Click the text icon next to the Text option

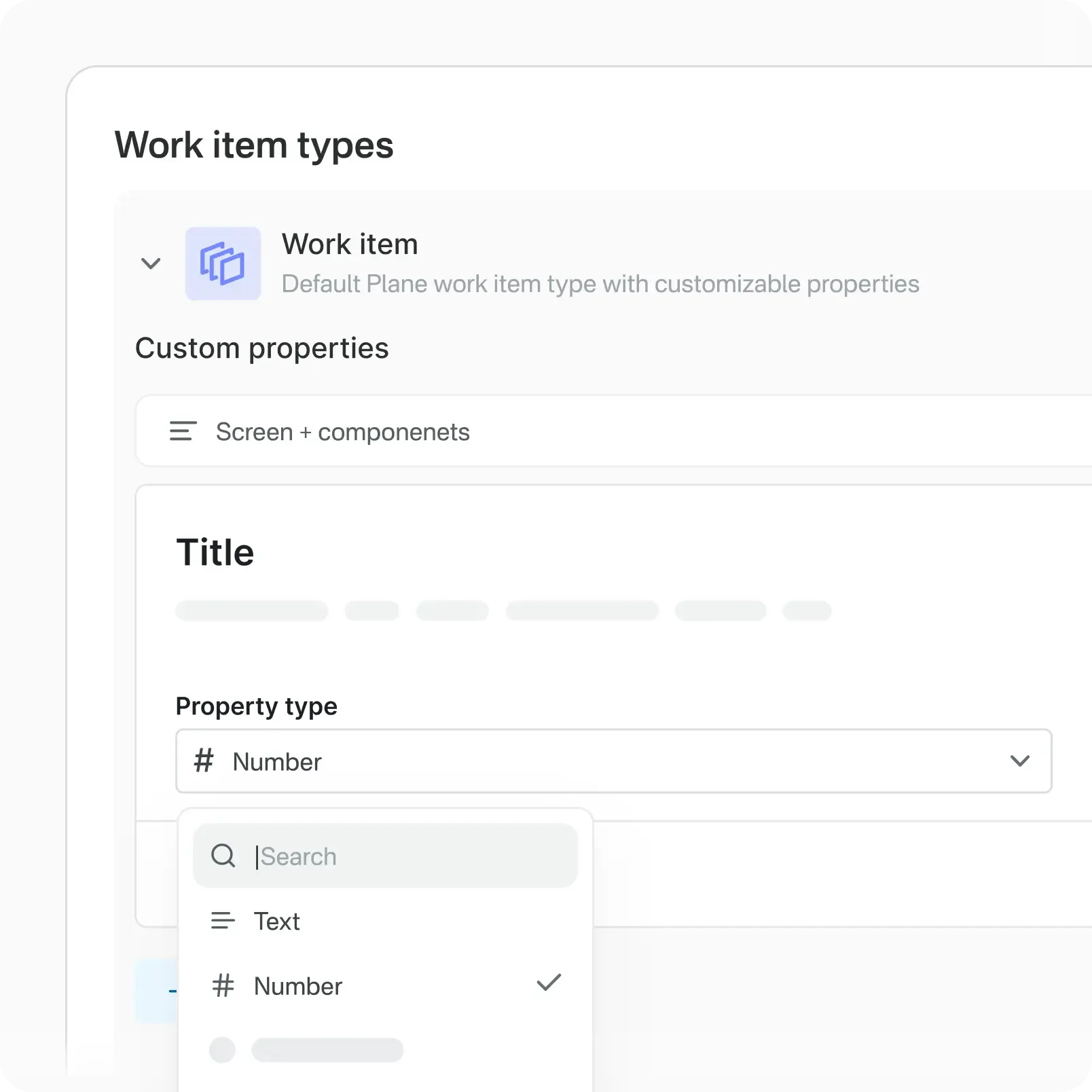[x=223, y=921]
